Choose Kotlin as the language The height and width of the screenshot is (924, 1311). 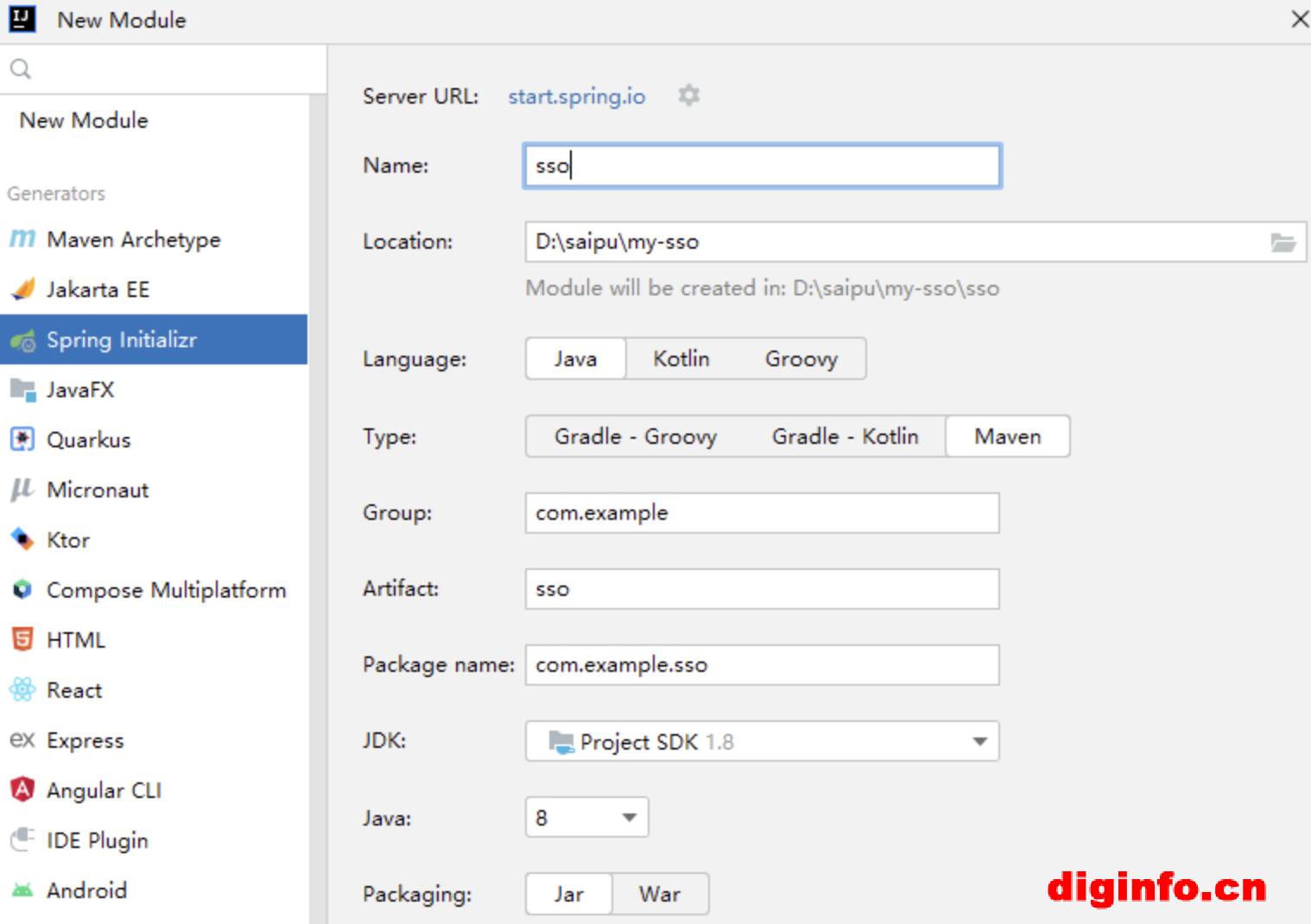681,359
